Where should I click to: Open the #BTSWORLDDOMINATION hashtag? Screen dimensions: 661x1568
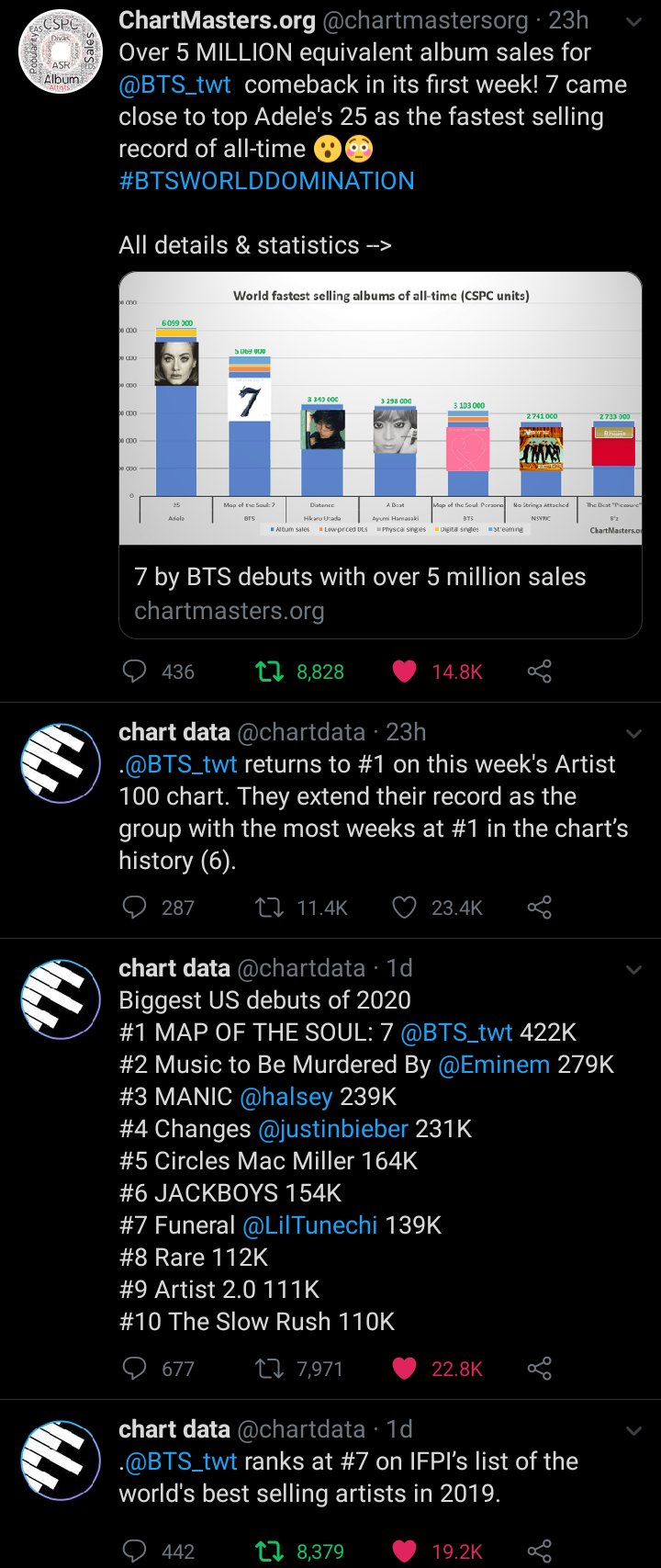tap(266, 181)
